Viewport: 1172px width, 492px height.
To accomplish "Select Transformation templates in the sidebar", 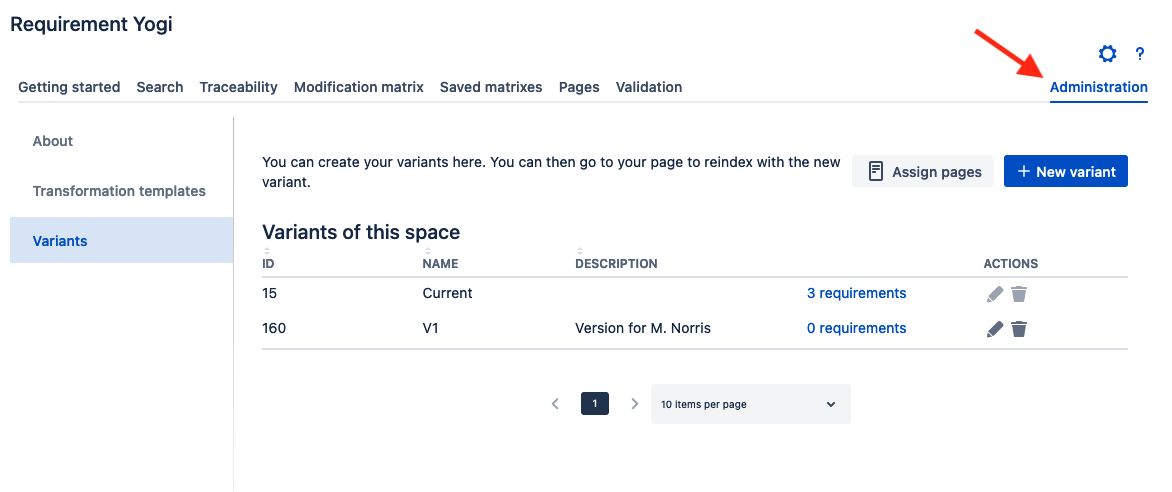I will coord(119,191).
